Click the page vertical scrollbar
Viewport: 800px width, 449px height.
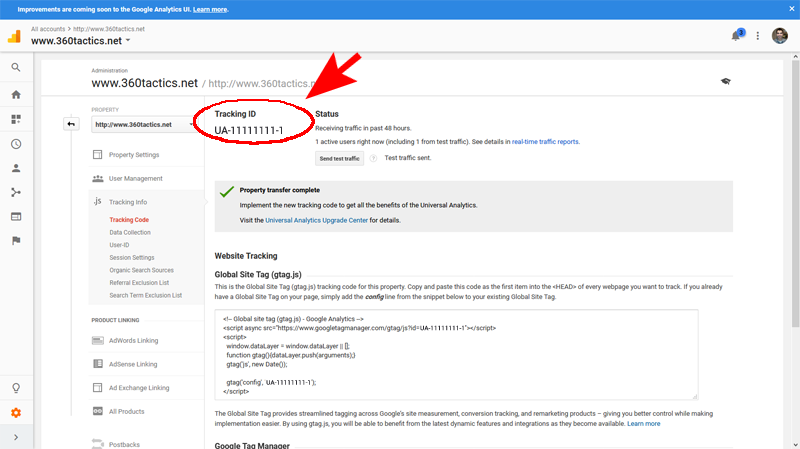tap(795, 194)
